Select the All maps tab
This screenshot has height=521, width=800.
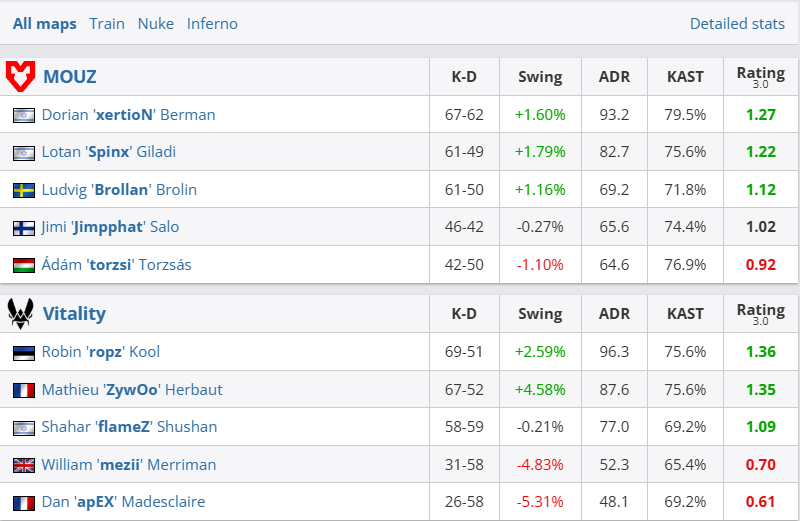[45, 23]
